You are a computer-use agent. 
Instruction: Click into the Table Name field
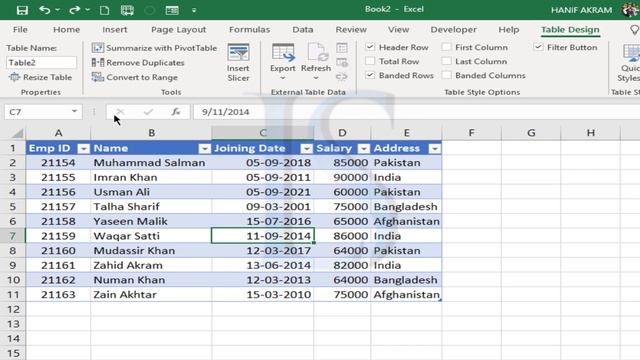[41, 62]
